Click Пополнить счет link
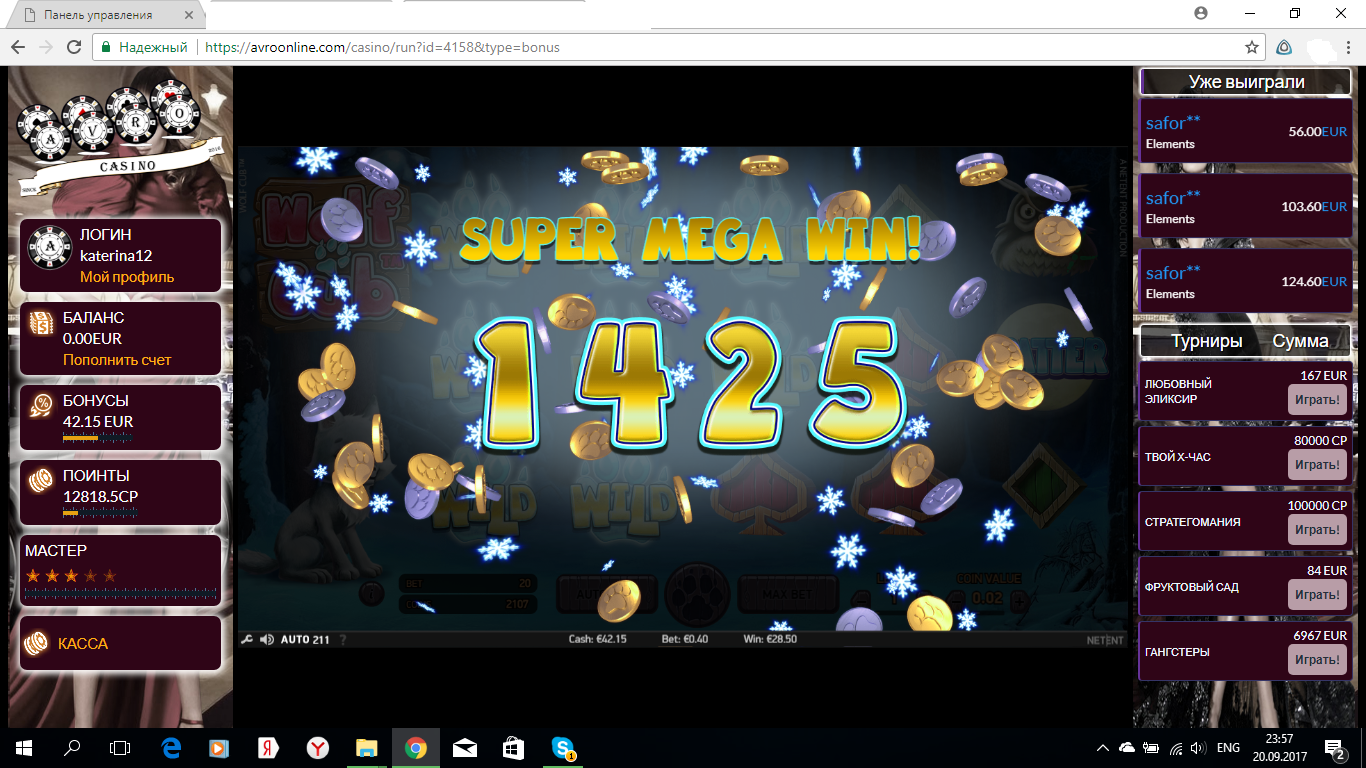The image size is (1366, 768). pyautogui.click(x=117, y=360)
